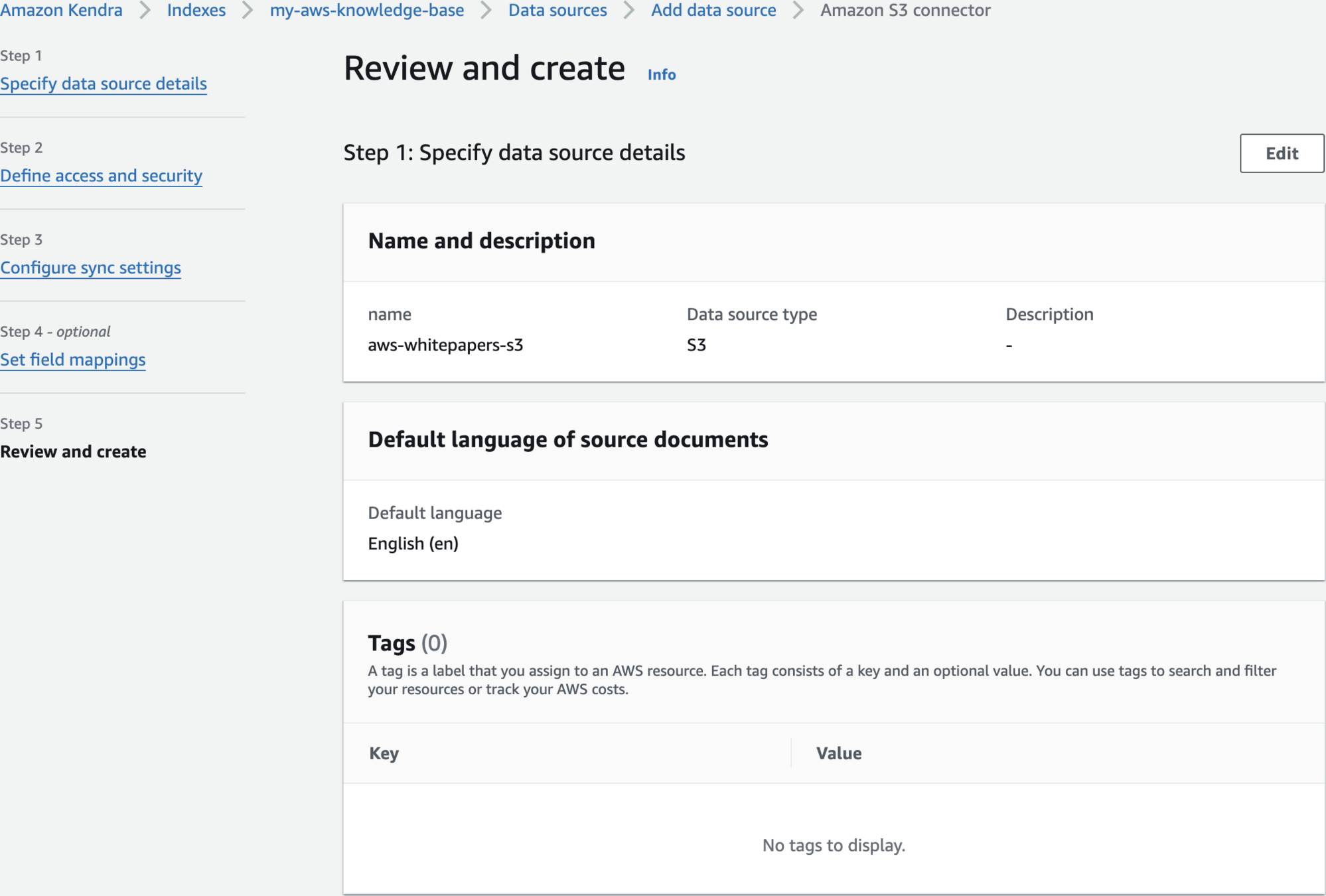This screenshot has width=1326, height=896.
Task: Click the S3 data source type value
Action: point(696,345)
